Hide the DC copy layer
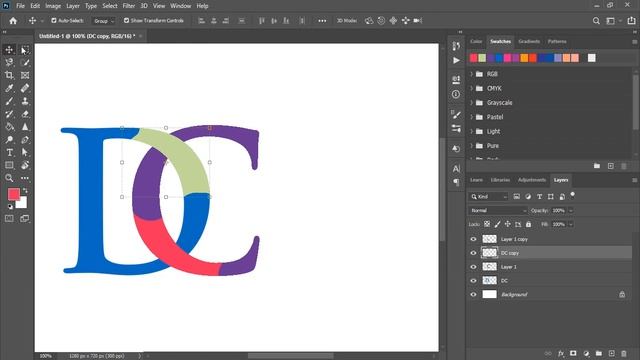 pos(473,253)
